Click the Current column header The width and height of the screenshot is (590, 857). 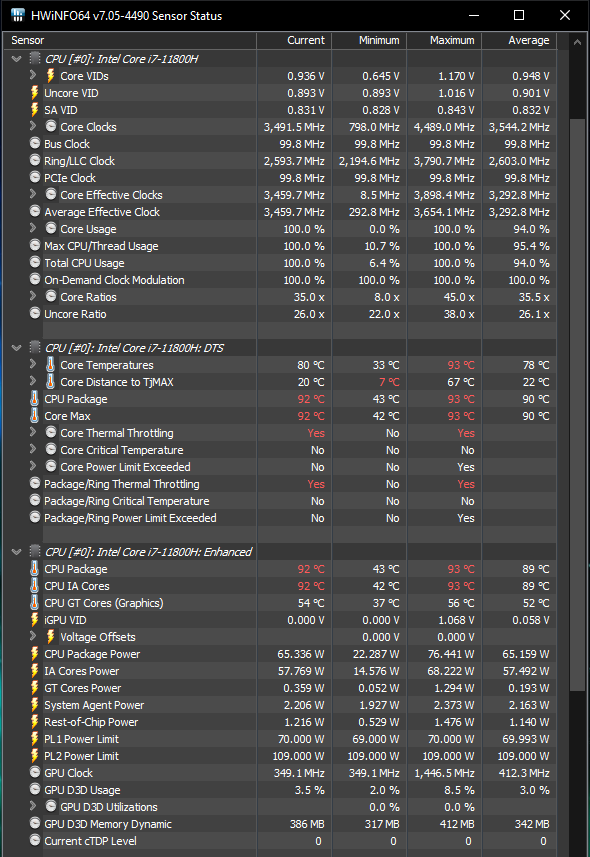click(294, 40)
